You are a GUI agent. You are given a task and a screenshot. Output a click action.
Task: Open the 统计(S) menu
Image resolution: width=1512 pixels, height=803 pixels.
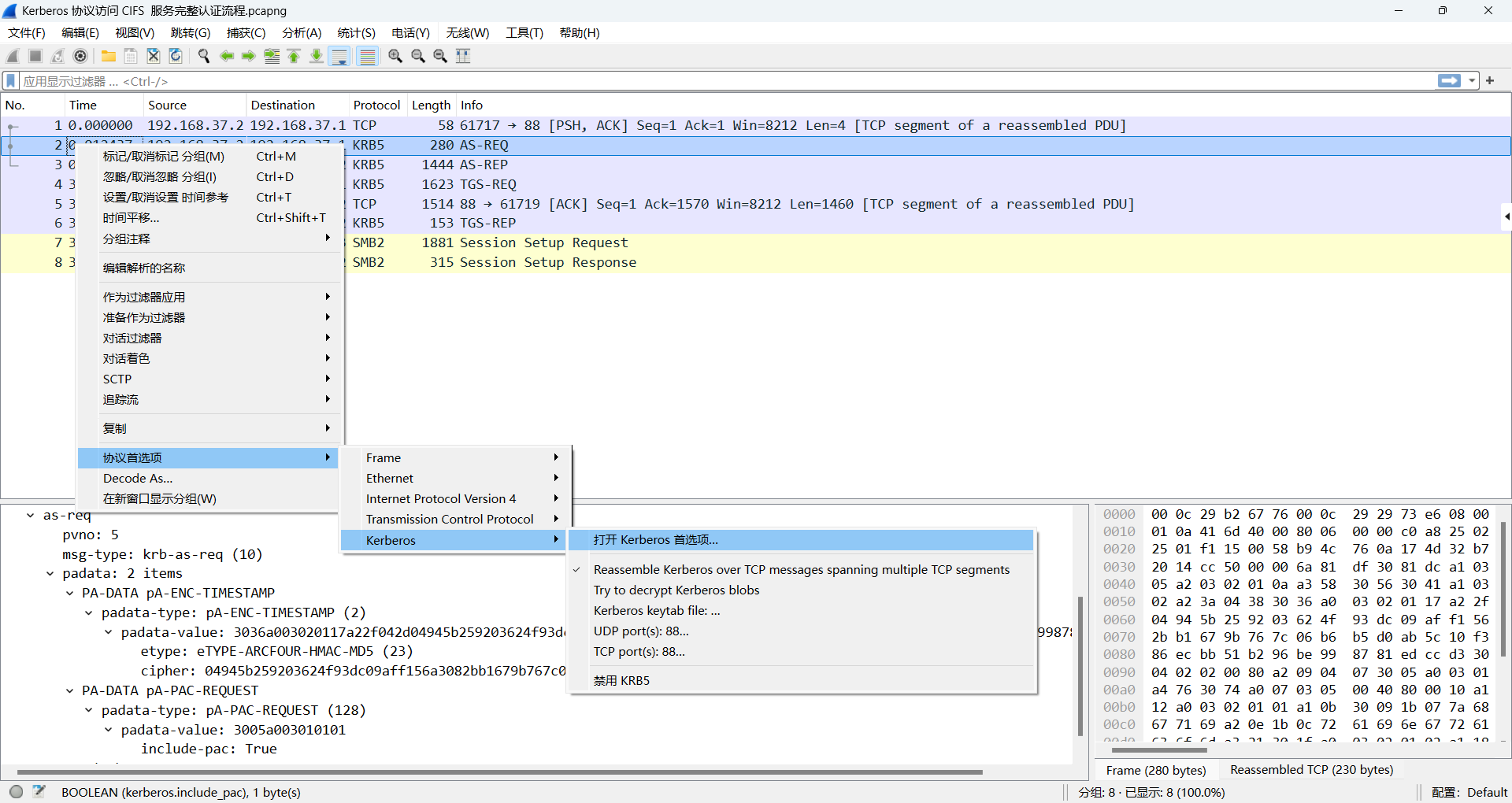[356, 33]
